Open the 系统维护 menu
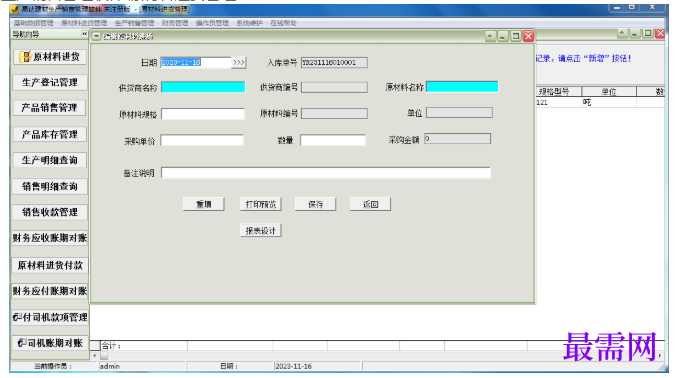The width and height of the screenshot is (675, 378). [249, 23]
